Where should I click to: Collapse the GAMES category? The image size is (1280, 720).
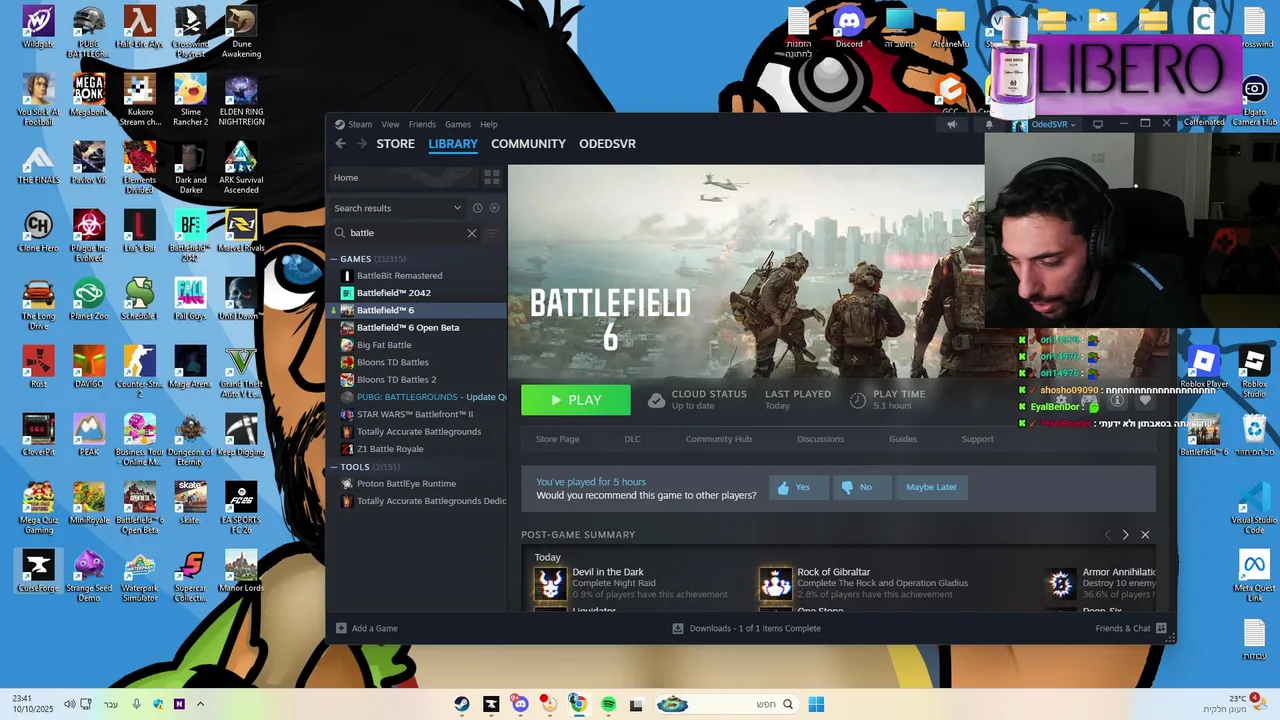point(334,259)
